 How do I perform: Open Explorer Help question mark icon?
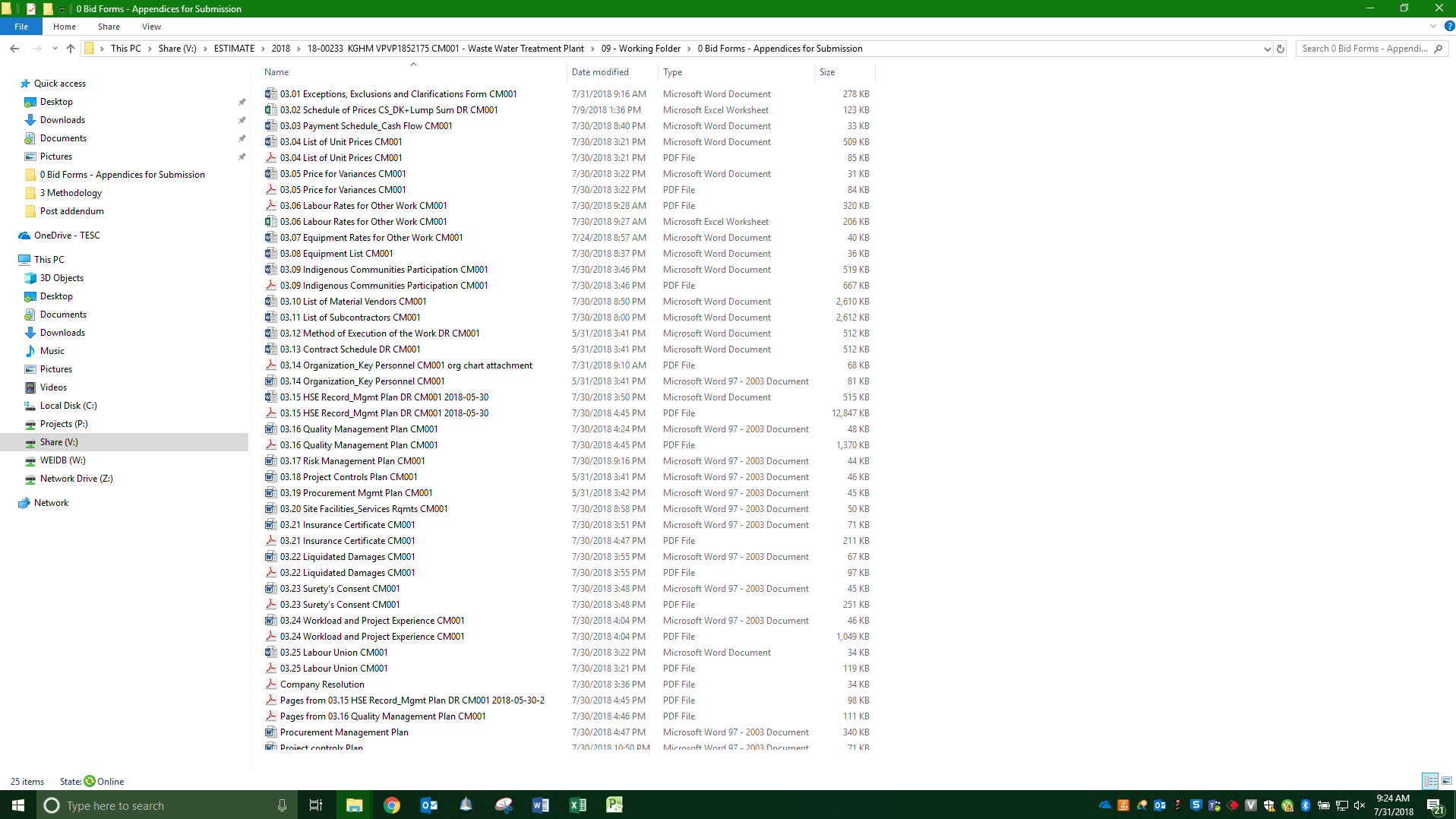(x=1449, y=27)
